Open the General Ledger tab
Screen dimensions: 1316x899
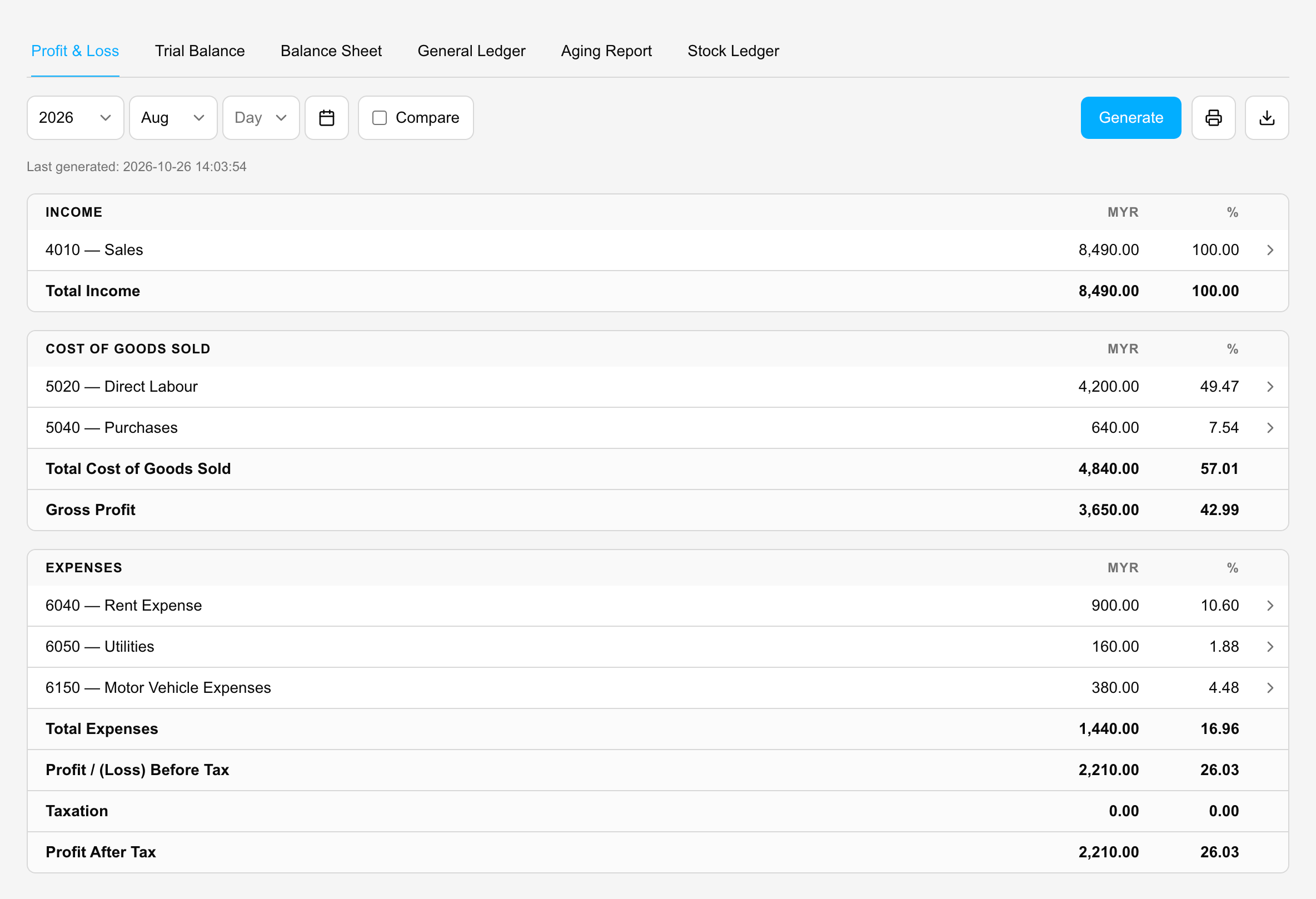point(471,51)
